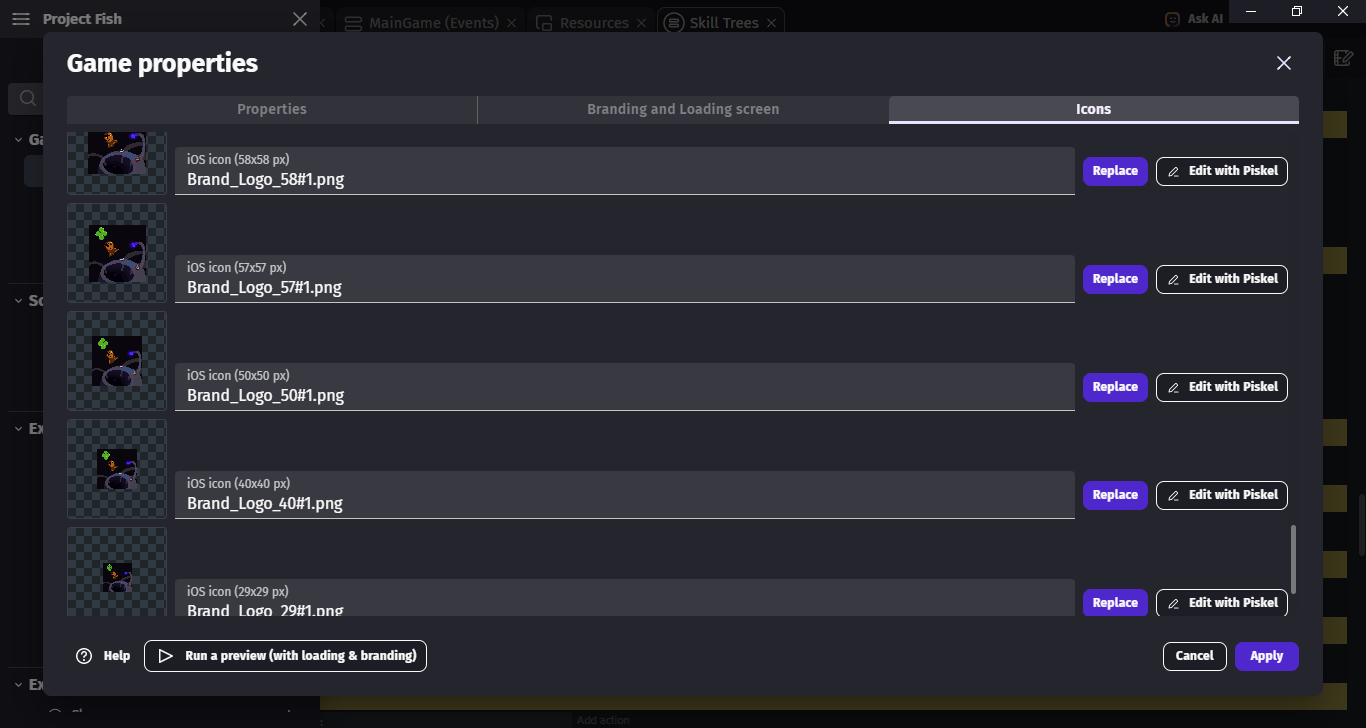The height and width of the screenshot is (728, 1366).
Task: Edit the 58x58 icon with Piskel
Action: pos(1221,171)
